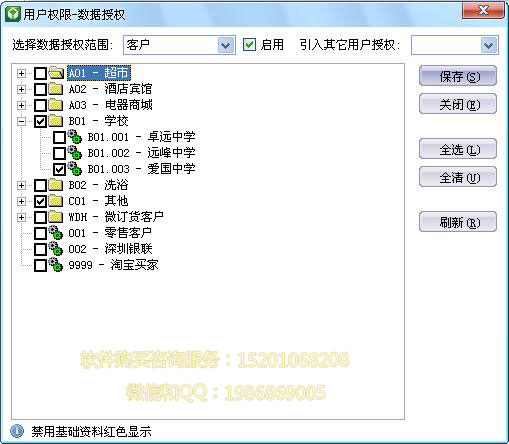
Task: Click the app cube icon in the title bar
Action: (13, 14)
